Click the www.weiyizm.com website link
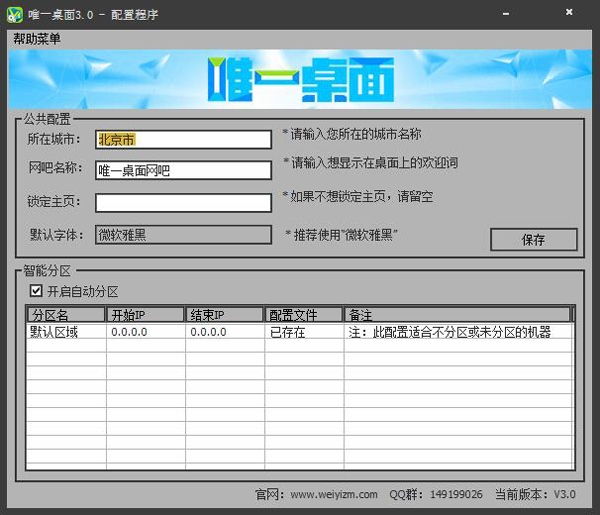The width and height of the screenshot is (600, 515). [334, 494]
